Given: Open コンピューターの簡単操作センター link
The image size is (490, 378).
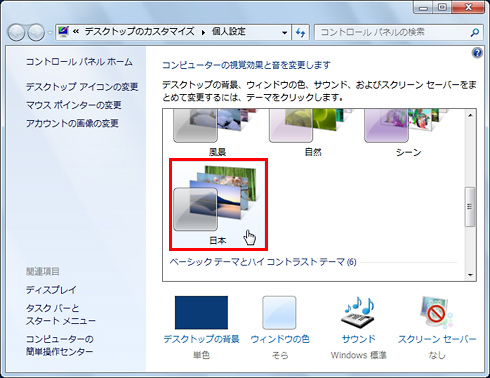Looking at the screenshot, I should [x=60, y=345].
